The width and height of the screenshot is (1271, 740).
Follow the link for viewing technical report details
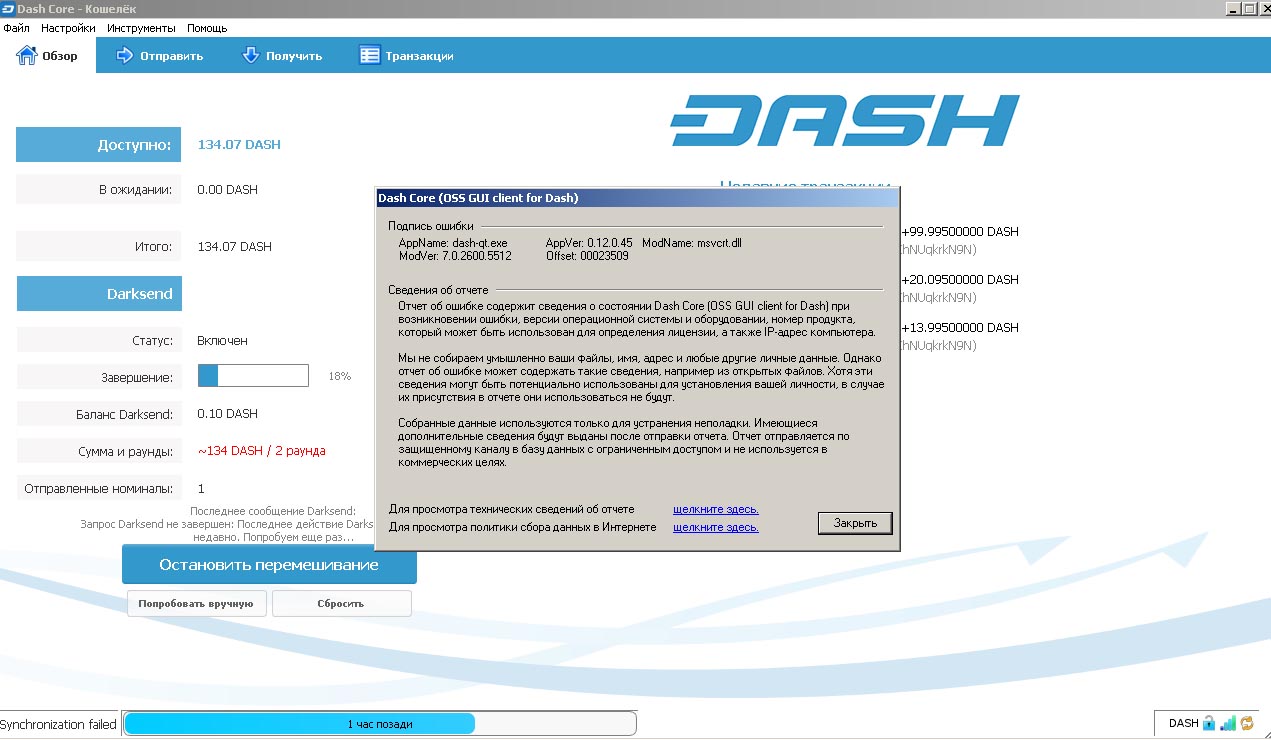click(716, 509)
